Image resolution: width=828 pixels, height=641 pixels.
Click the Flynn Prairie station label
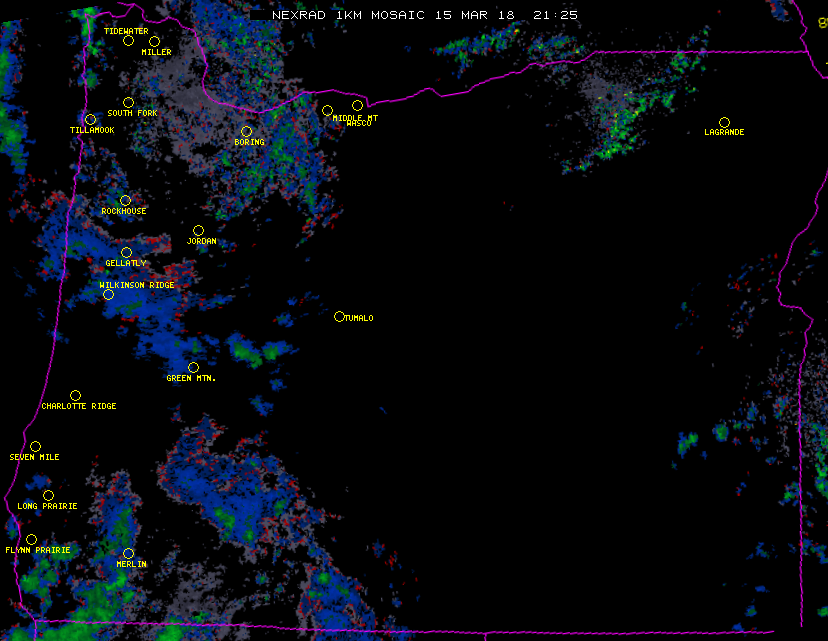pos(37,550)
